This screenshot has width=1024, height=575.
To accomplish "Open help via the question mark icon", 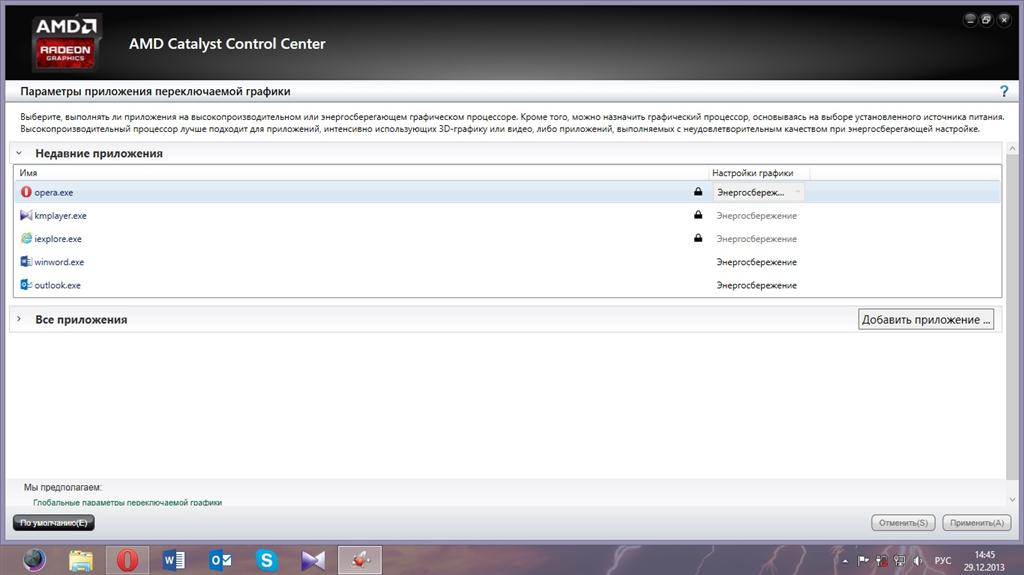I will coord(1004,91).
